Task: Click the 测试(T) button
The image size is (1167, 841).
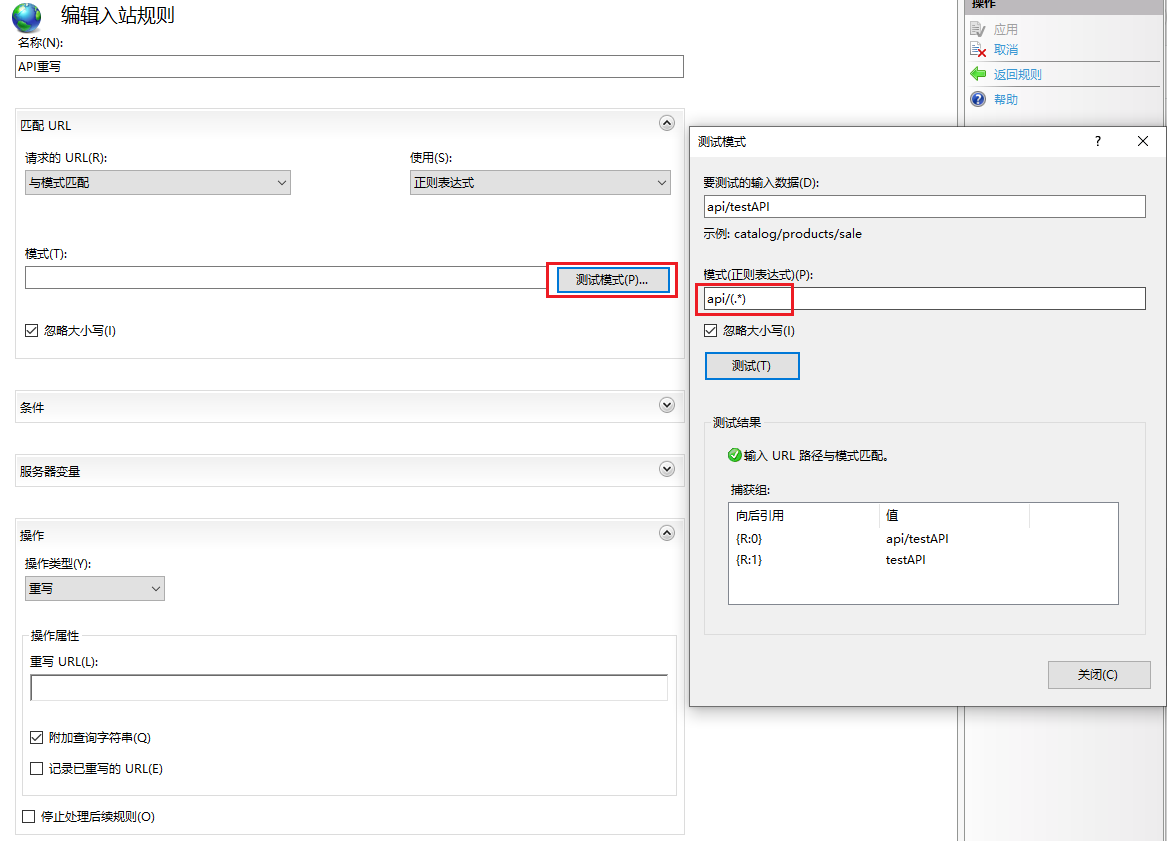Action: tap(752, 365)
